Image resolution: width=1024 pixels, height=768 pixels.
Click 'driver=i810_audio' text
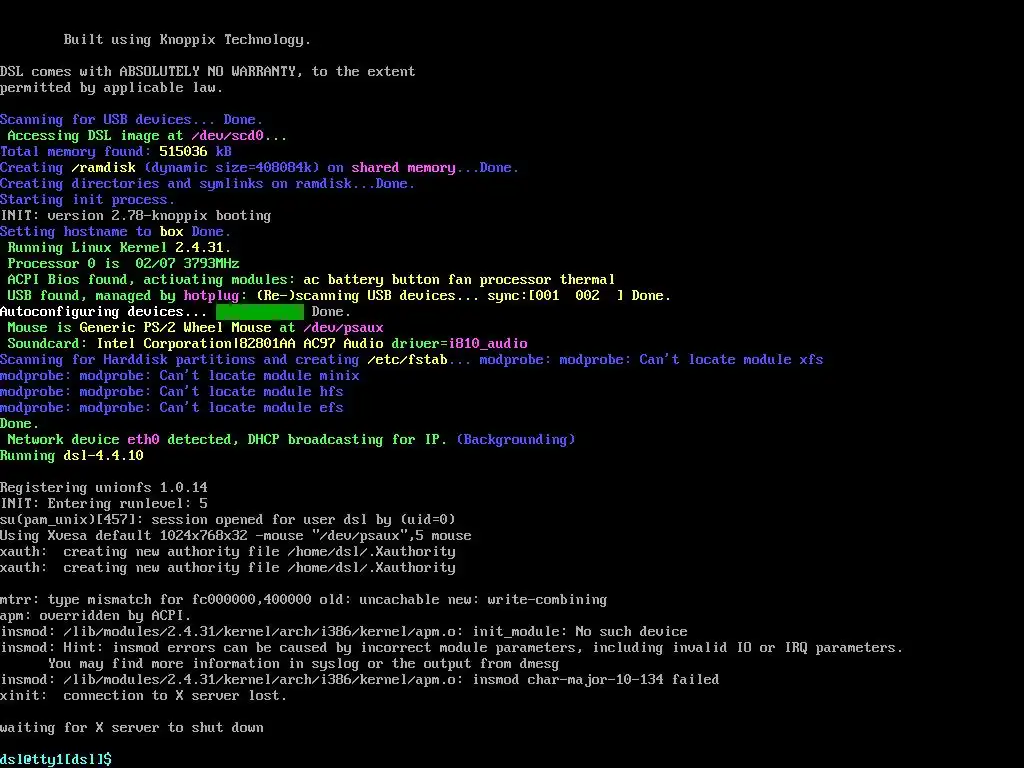tap(459, 344)
